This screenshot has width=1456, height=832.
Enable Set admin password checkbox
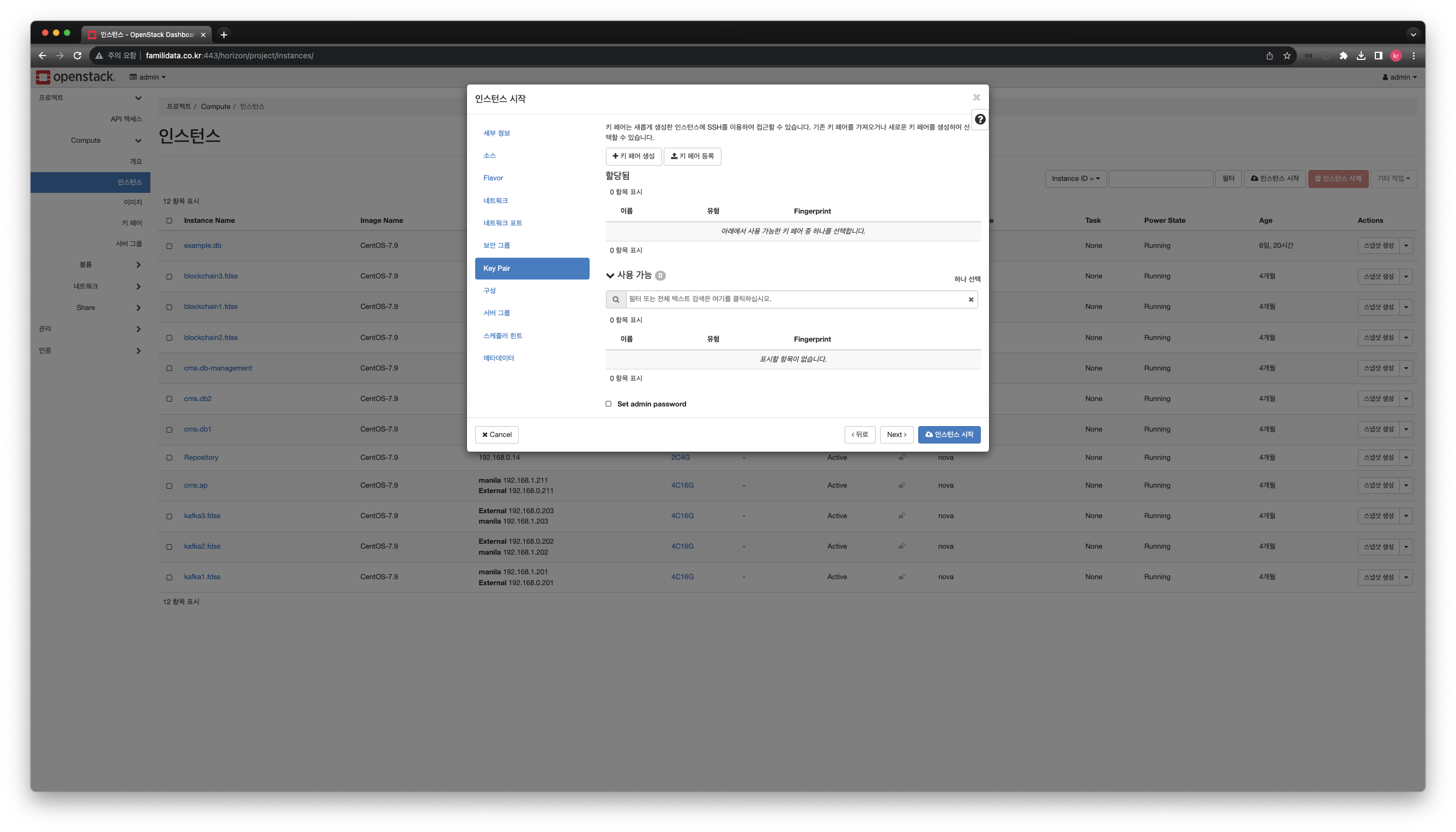[608, 403]
